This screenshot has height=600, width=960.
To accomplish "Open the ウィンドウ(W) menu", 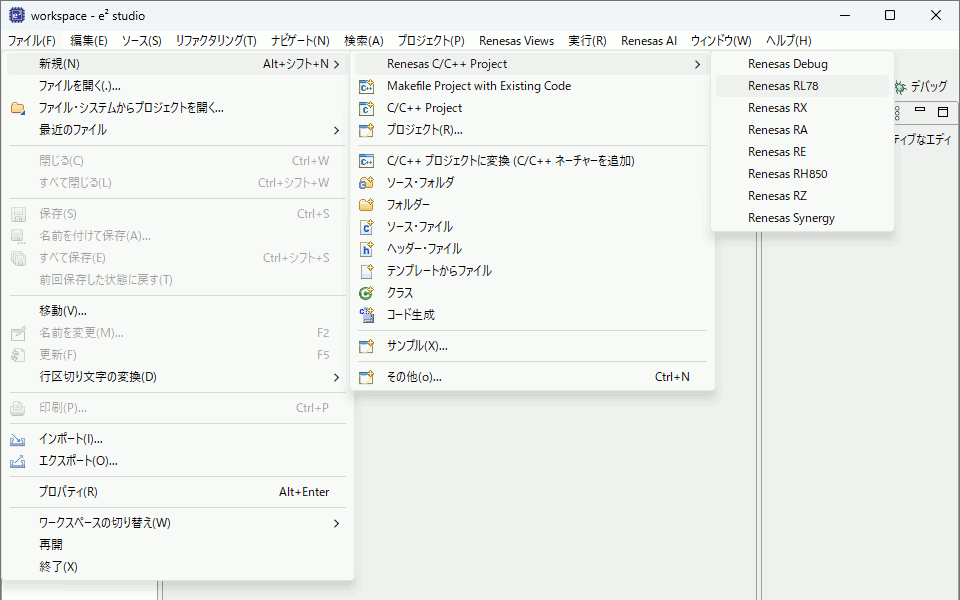I will (x=721, y=41).
